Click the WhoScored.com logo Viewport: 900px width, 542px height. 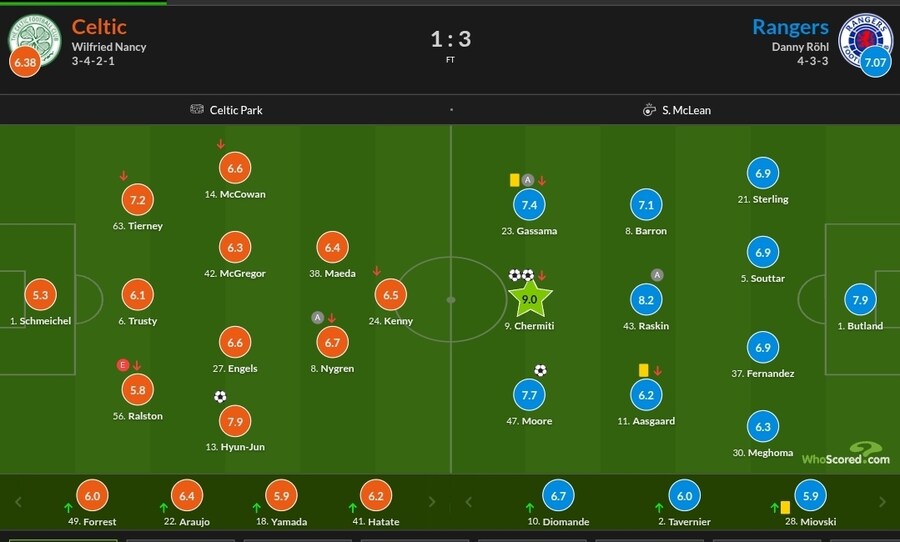click(846, 455)
